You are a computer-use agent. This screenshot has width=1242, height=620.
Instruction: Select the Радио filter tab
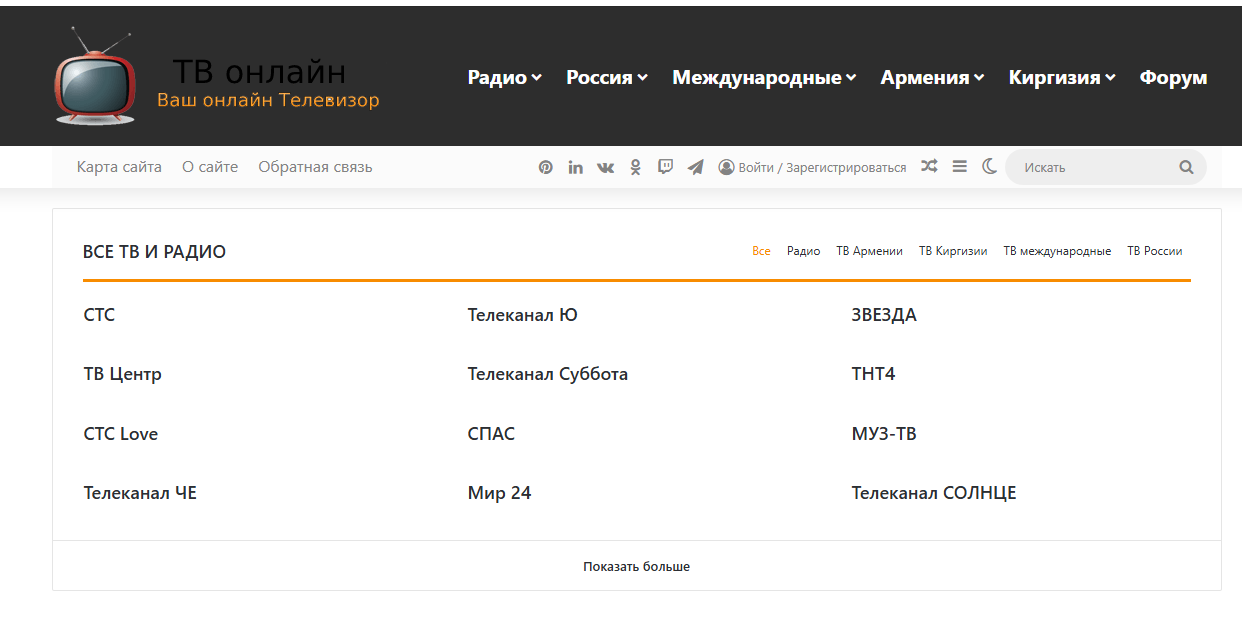pos(803,251)
